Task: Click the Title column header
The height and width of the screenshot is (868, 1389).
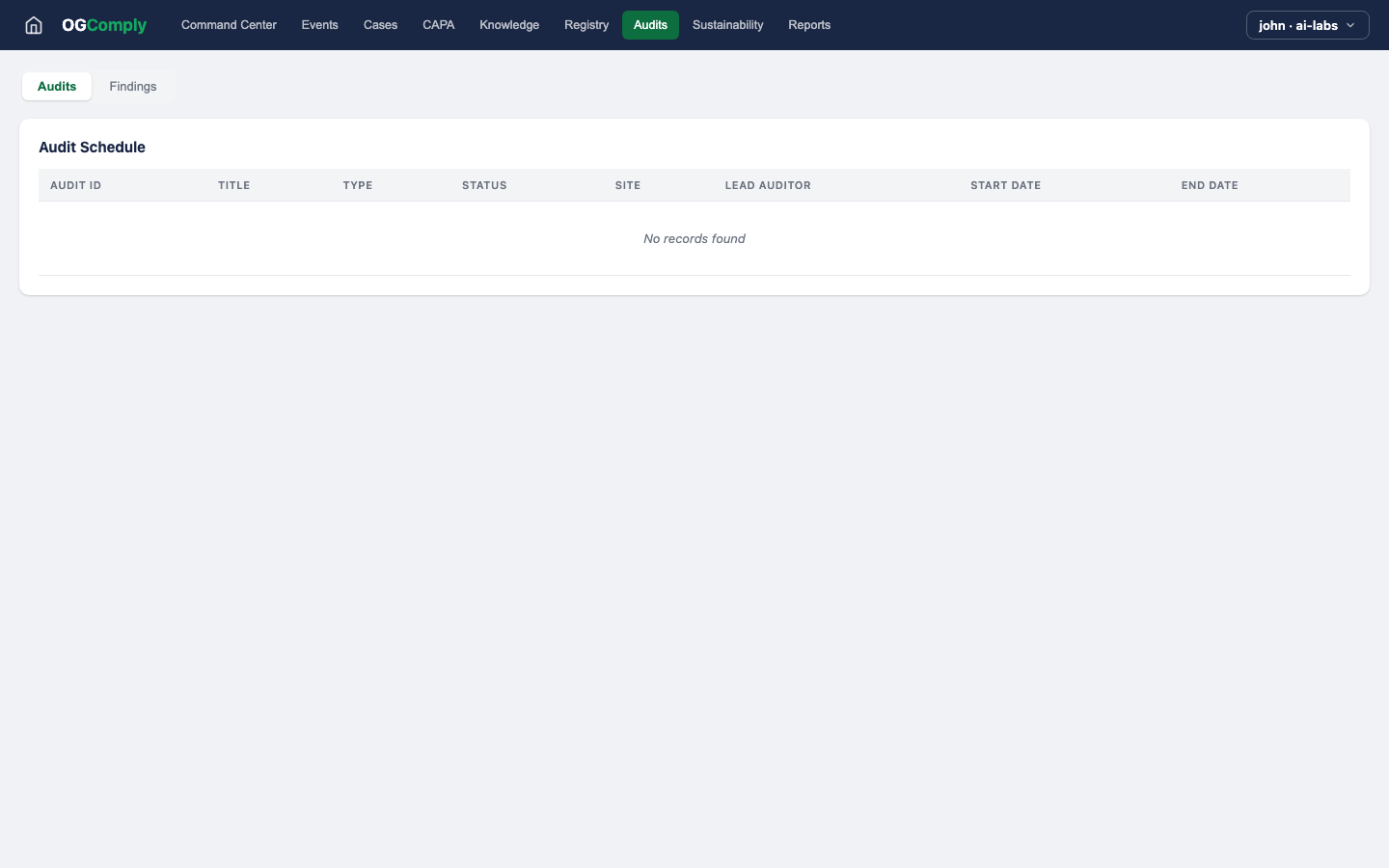Action: pyautogui.click(x=233, y=185)
